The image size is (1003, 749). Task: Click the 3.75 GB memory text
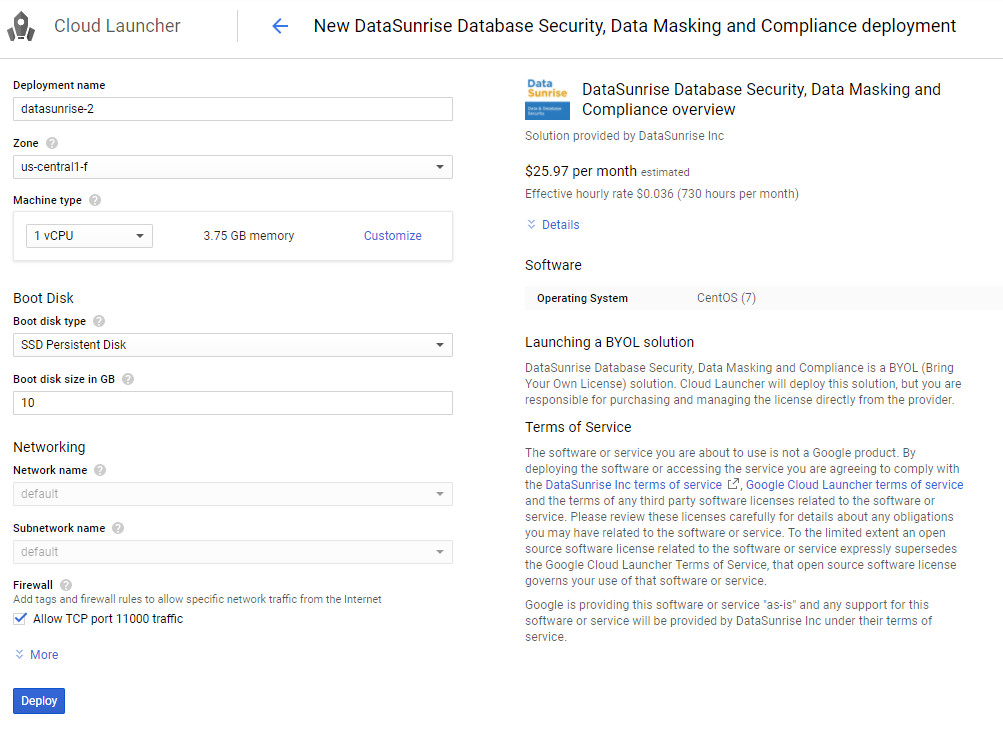pos(249,236)
